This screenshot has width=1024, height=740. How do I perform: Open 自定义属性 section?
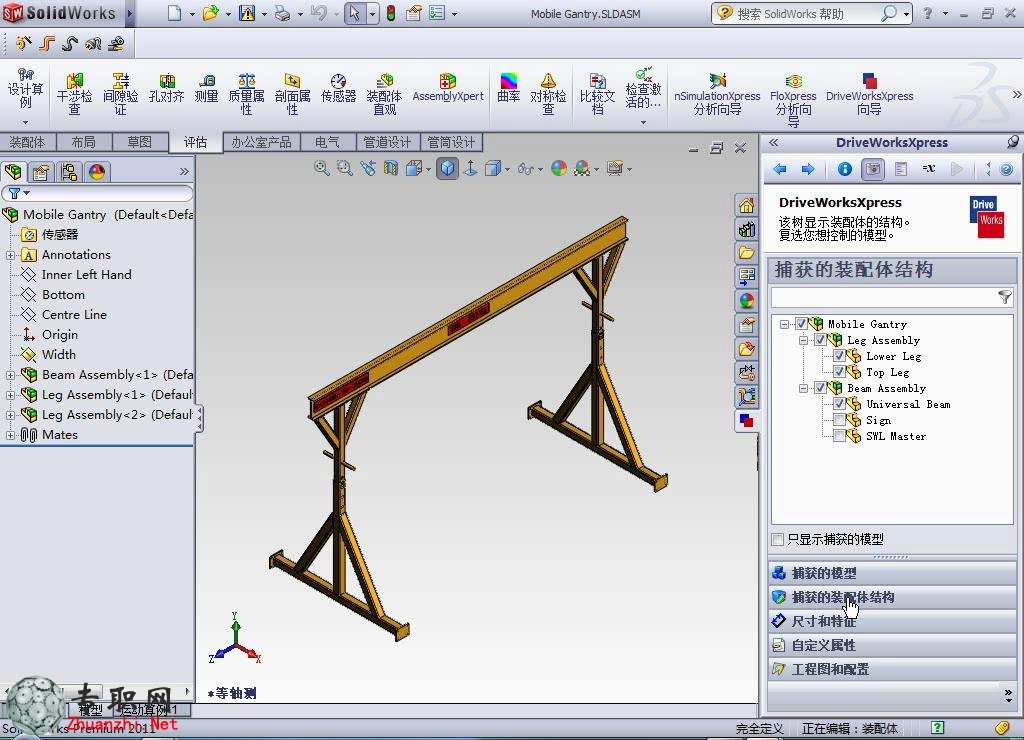(x=892, y=645)
